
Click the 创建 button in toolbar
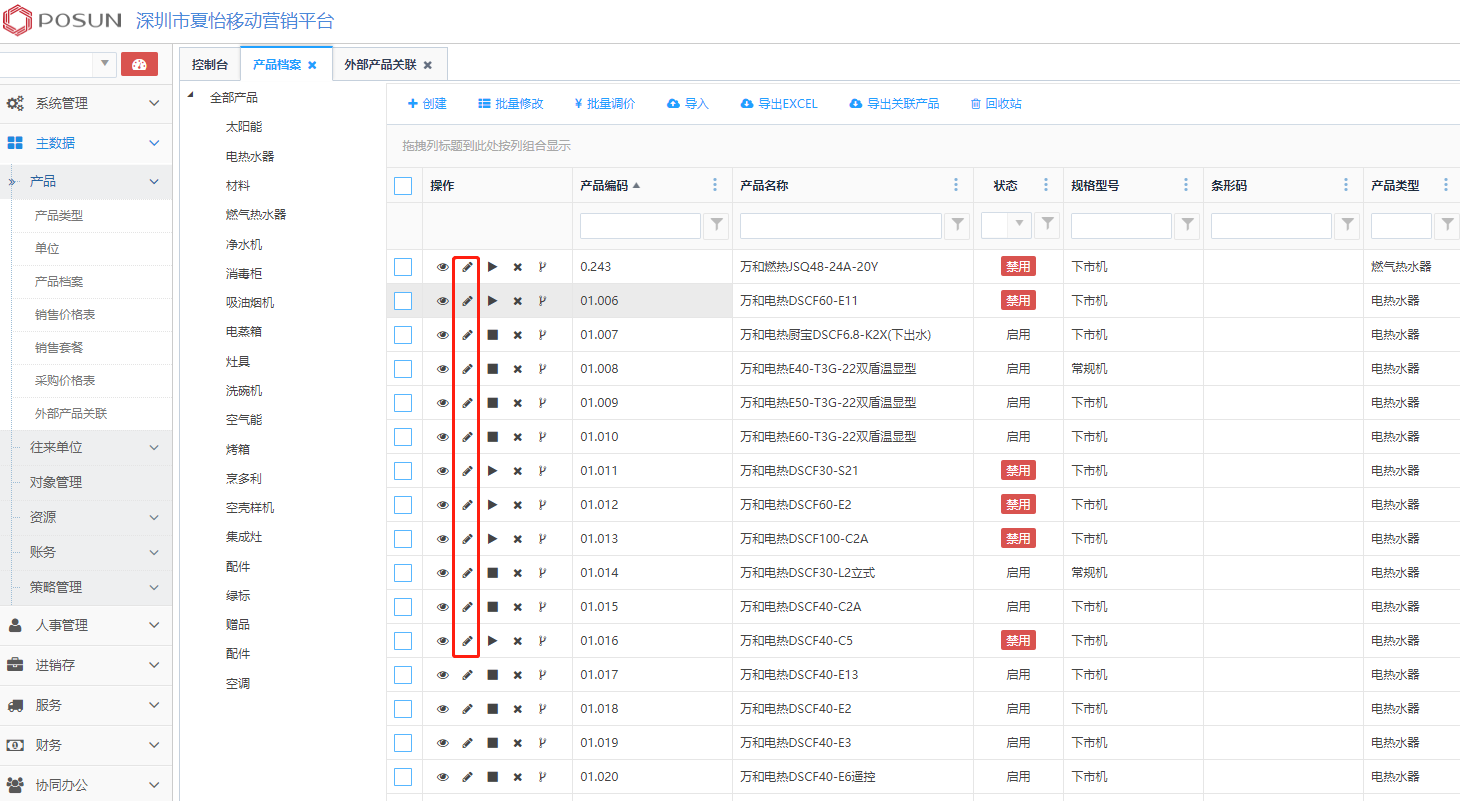(x=427, y=104)
